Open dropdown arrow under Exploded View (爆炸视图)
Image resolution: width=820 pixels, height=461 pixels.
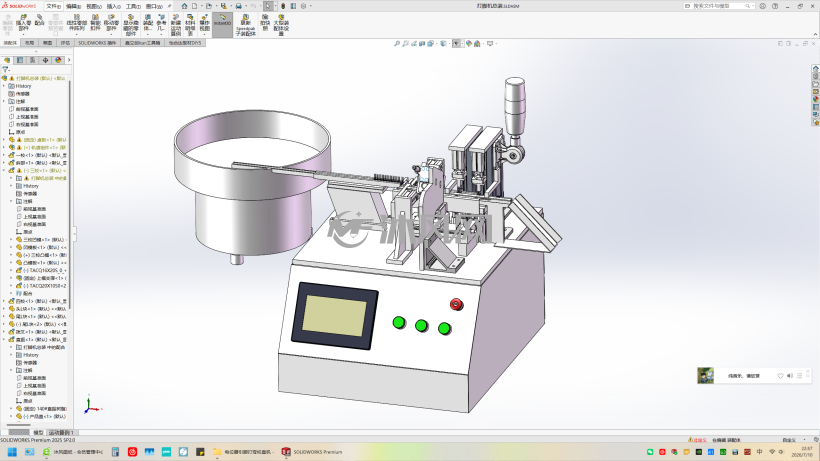click(204, 34)
